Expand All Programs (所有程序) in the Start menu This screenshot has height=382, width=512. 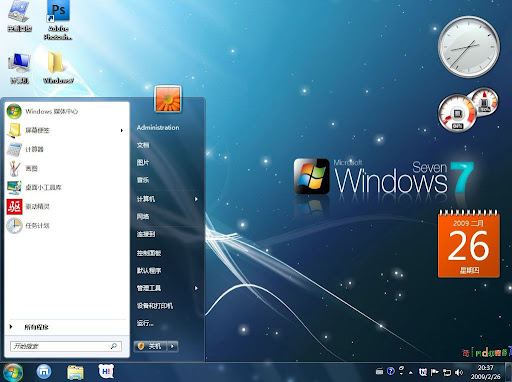pos(67,327)
